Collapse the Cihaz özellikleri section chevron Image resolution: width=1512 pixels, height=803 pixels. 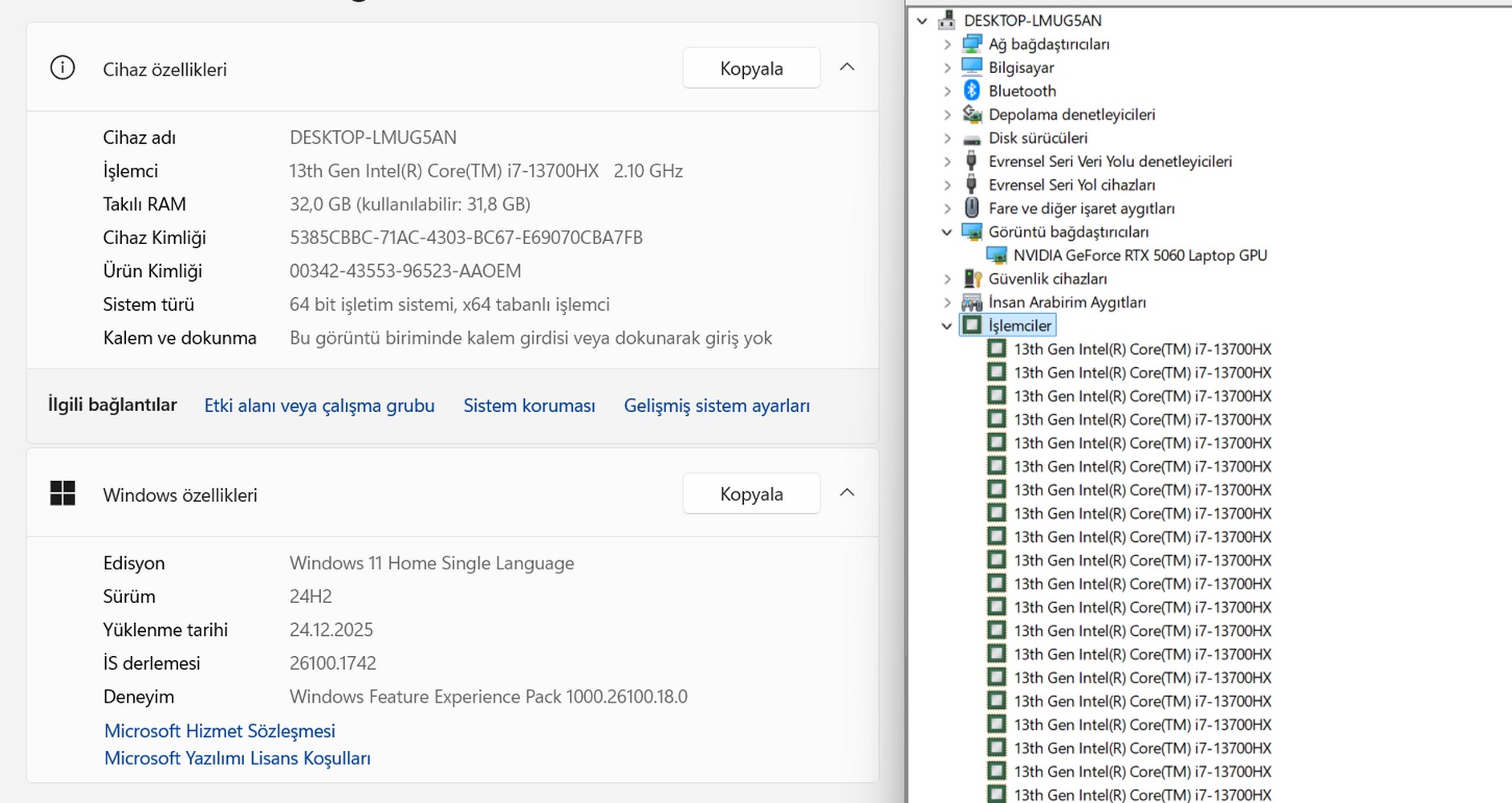[847, 67]
